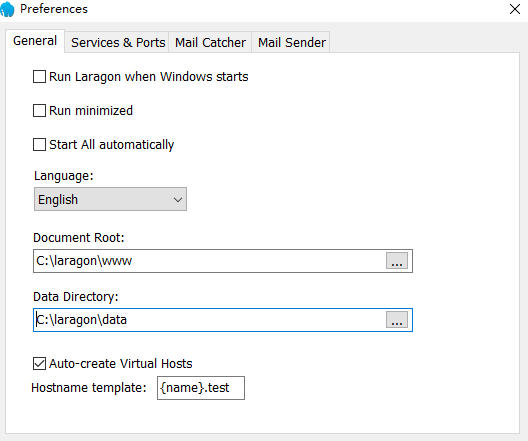Toggle Start All automatically checkbox
This screenshot has width=528, height=441.
[39, 145]
